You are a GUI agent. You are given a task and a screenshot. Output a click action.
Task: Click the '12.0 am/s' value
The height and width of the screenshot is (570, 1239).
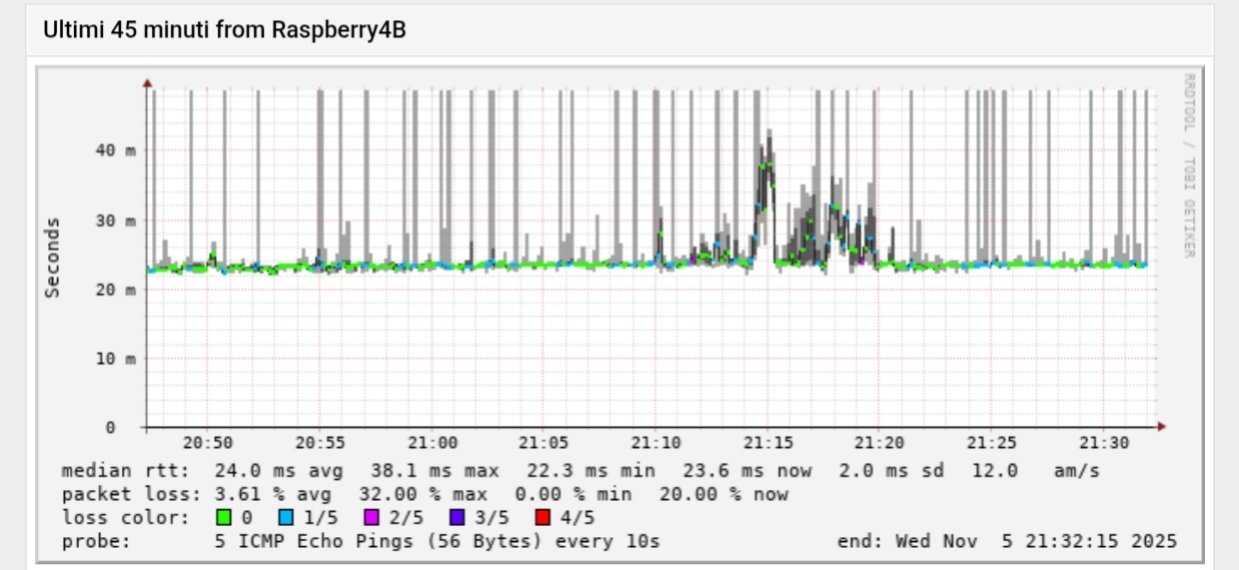coord(1034,470)
